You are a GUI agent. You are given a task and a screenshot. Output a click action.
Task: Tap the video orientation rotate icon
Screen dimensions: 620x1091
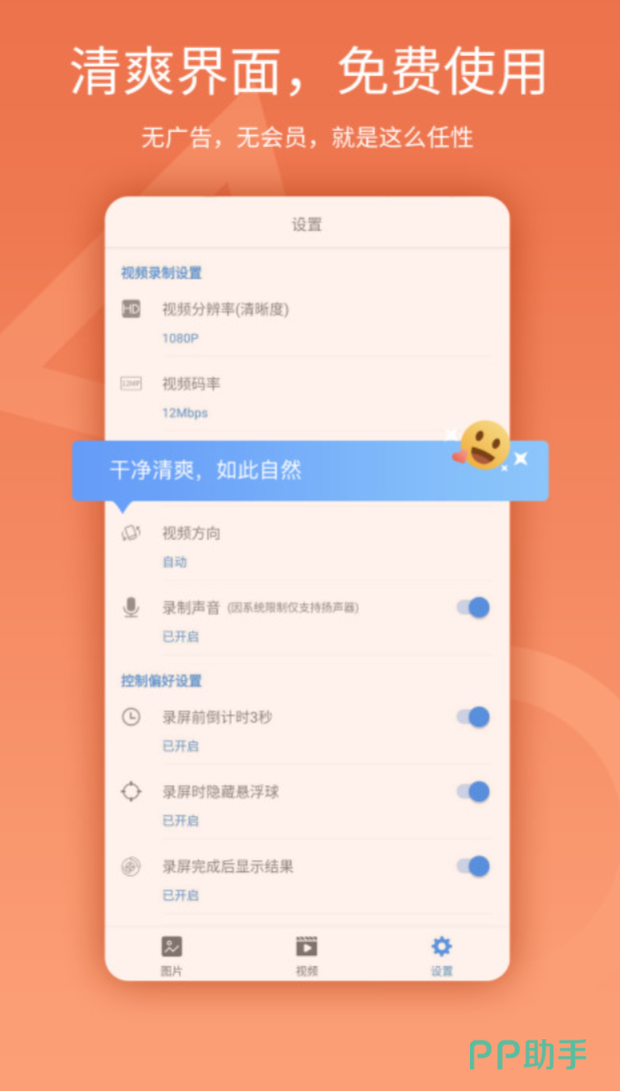point(131,533)
